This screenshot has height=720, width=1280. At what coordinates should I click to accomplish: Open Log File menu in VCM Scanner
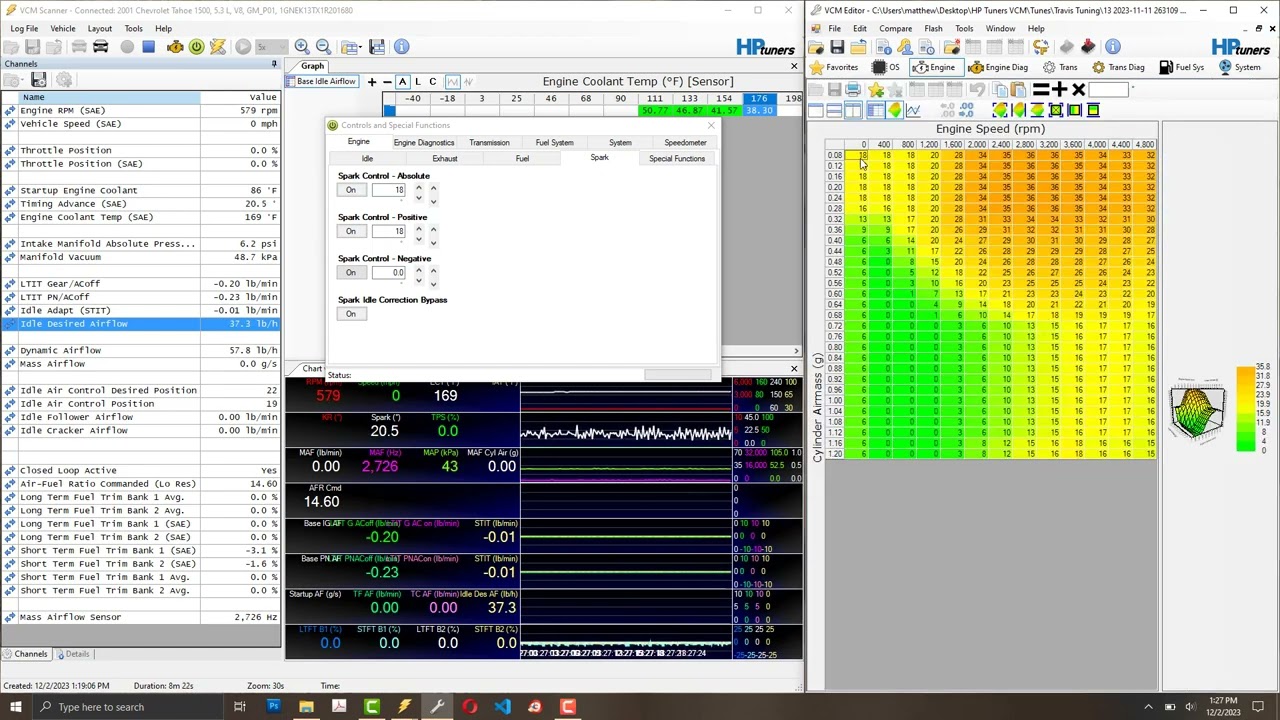click(24, 28)
